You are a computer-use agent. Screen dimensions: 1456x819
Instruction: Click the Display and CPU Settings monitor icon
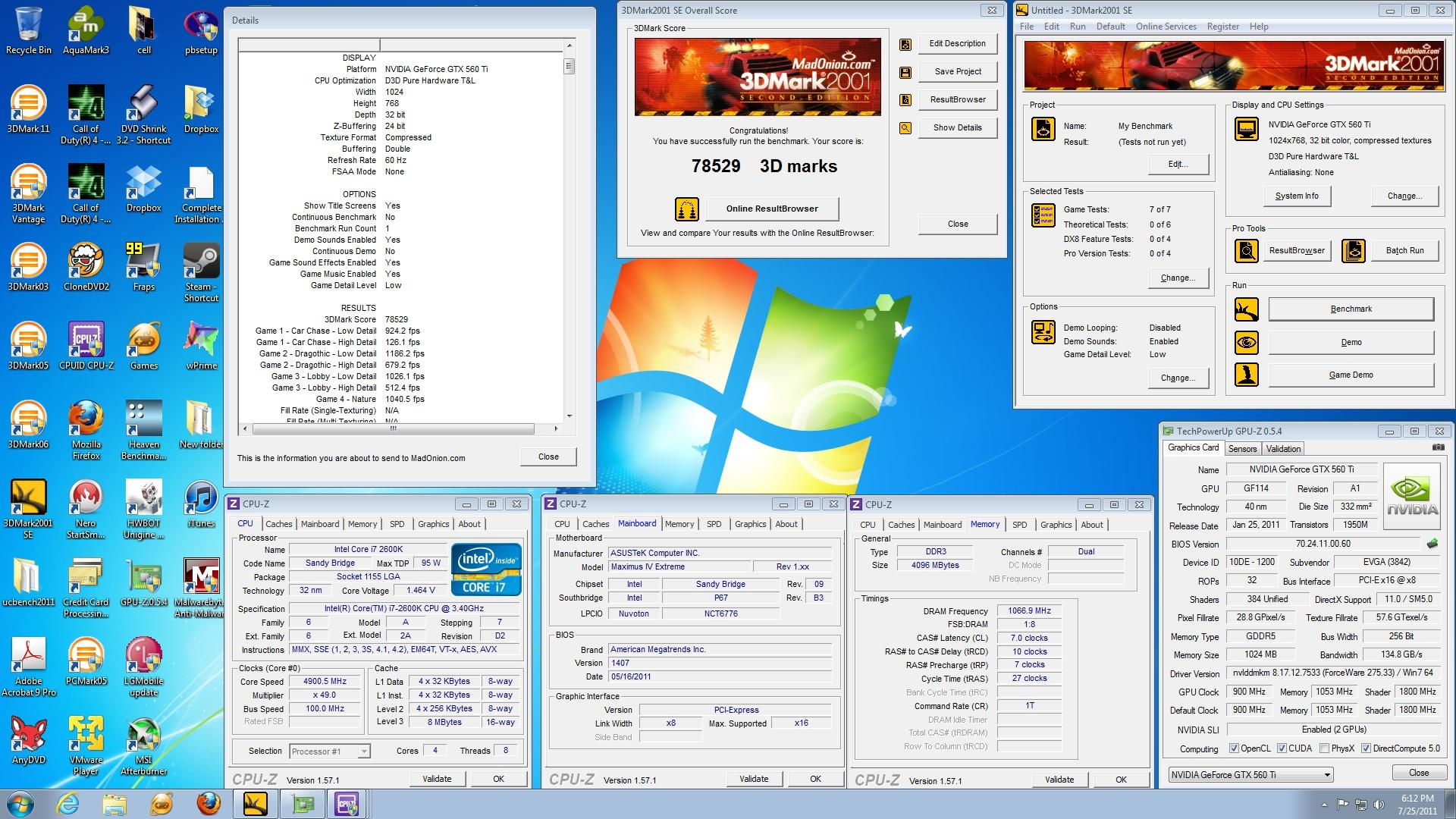coord(1247,129)
